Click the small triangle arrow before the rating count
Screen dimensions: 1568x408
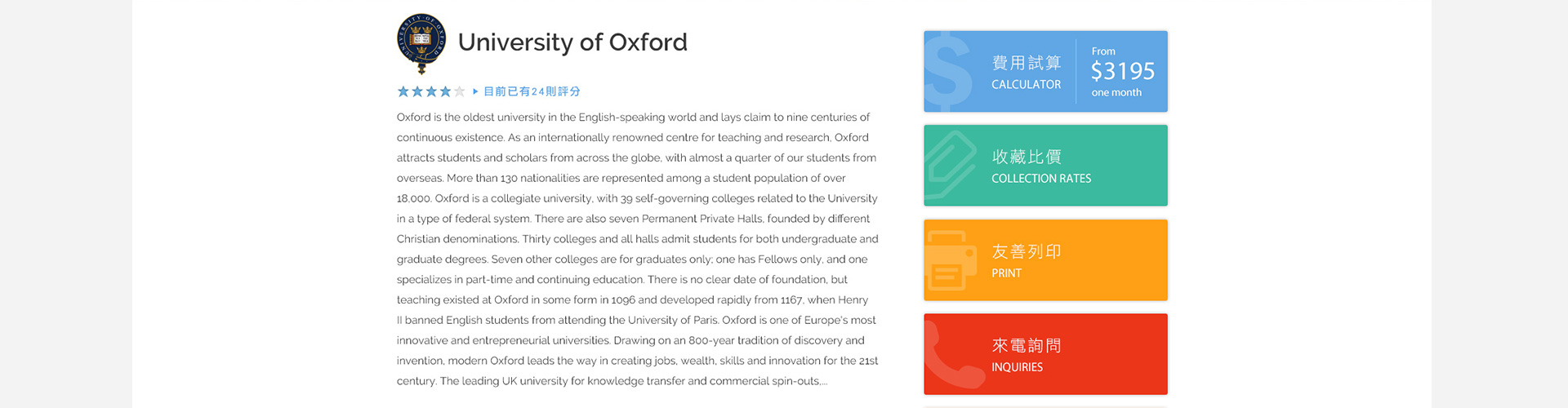coord(475,91)
